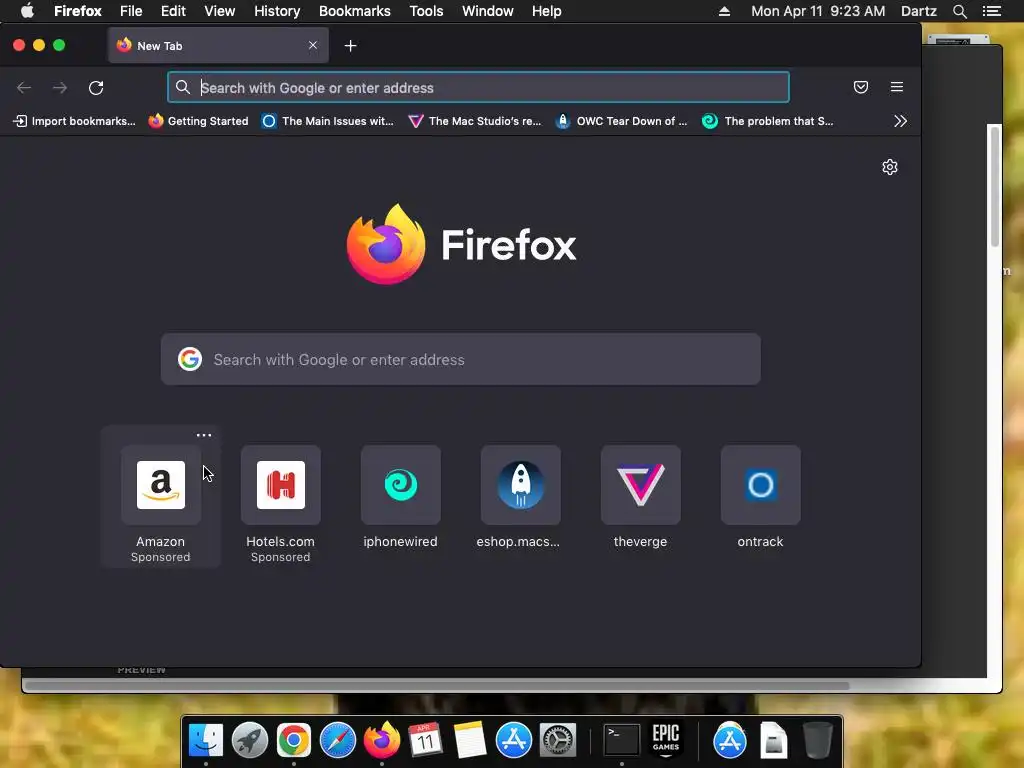The height and width of the screenshot is (768, 1024).
Task: Close the New Tab tab
Action: click(313, 45)
